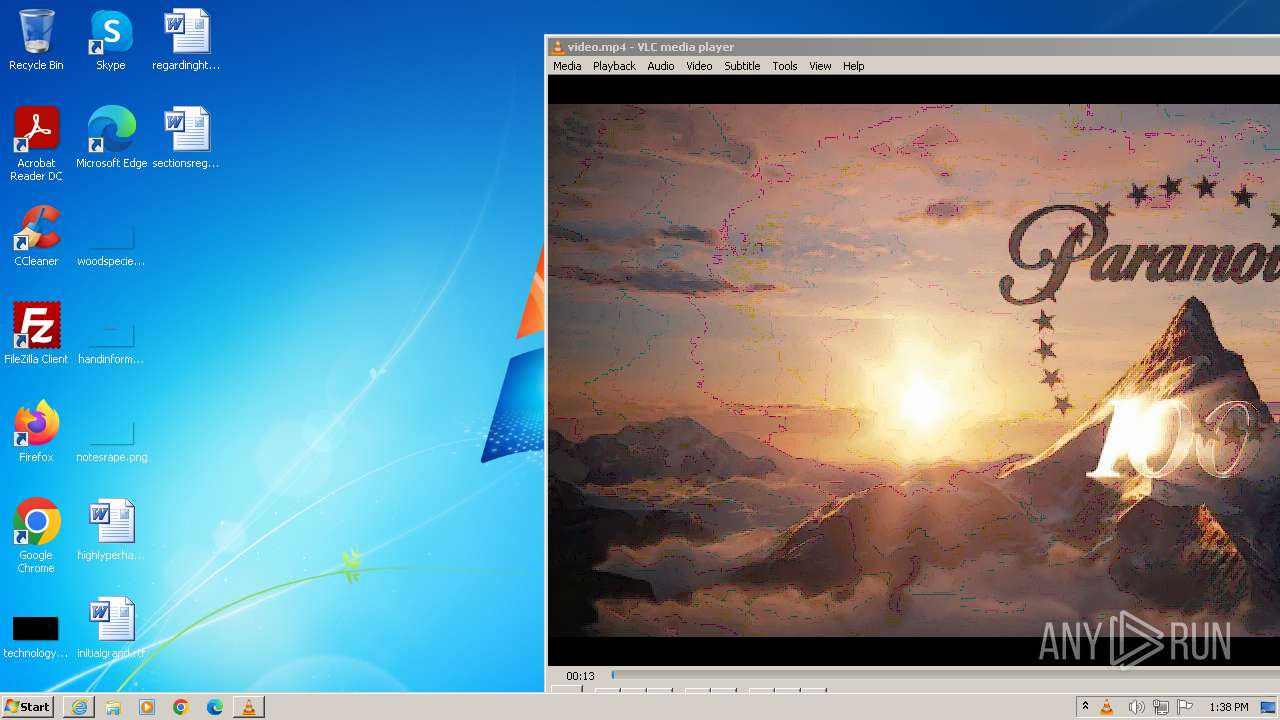Screen dimensions: 1280x720
Task: Open the volume speaker tray icon
Action: point(1136,707)
